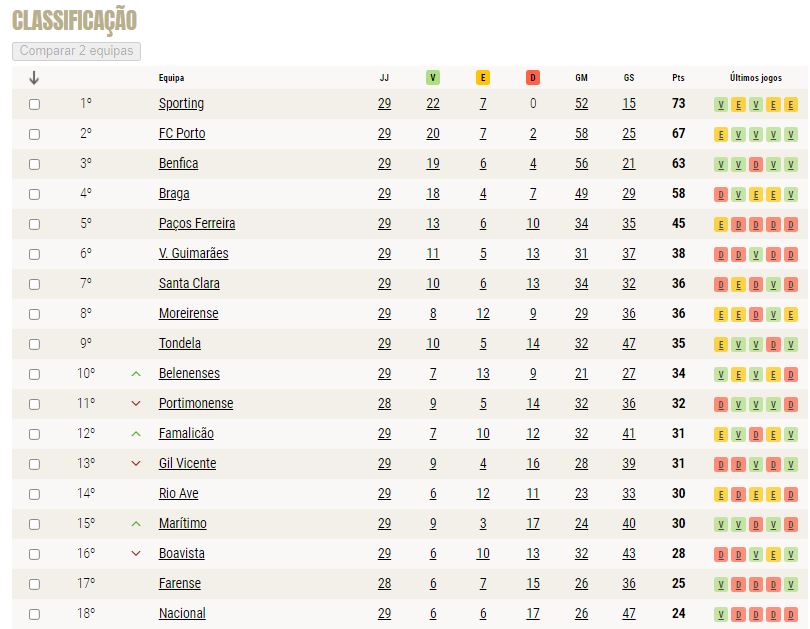Click Moreirense's first yellow E result swatch
This screenshot has width=810, height=629.
pos(721,314)
